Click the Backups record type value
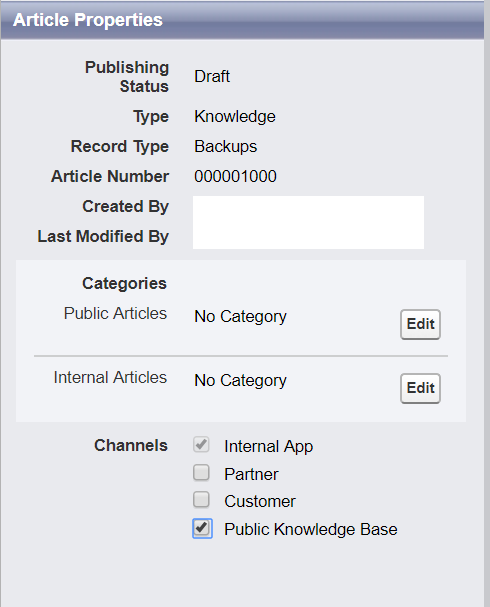Image resolution: width=490 pixels, height=607 pixels. coord(226,147)
